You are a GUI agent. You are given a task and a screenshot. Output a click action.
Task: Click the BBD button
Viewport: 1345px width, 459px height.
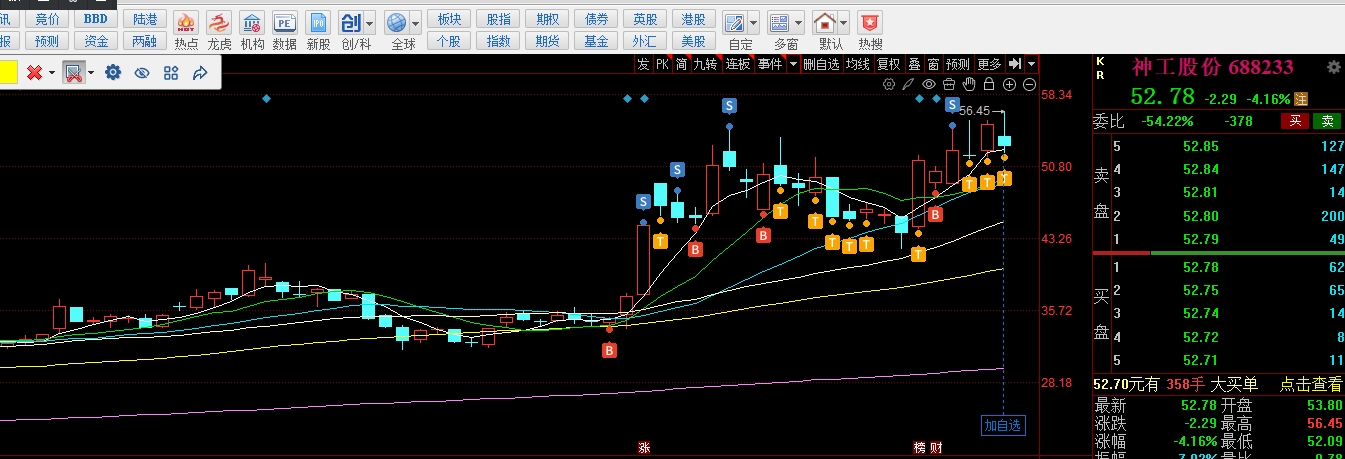click(96, 19)
